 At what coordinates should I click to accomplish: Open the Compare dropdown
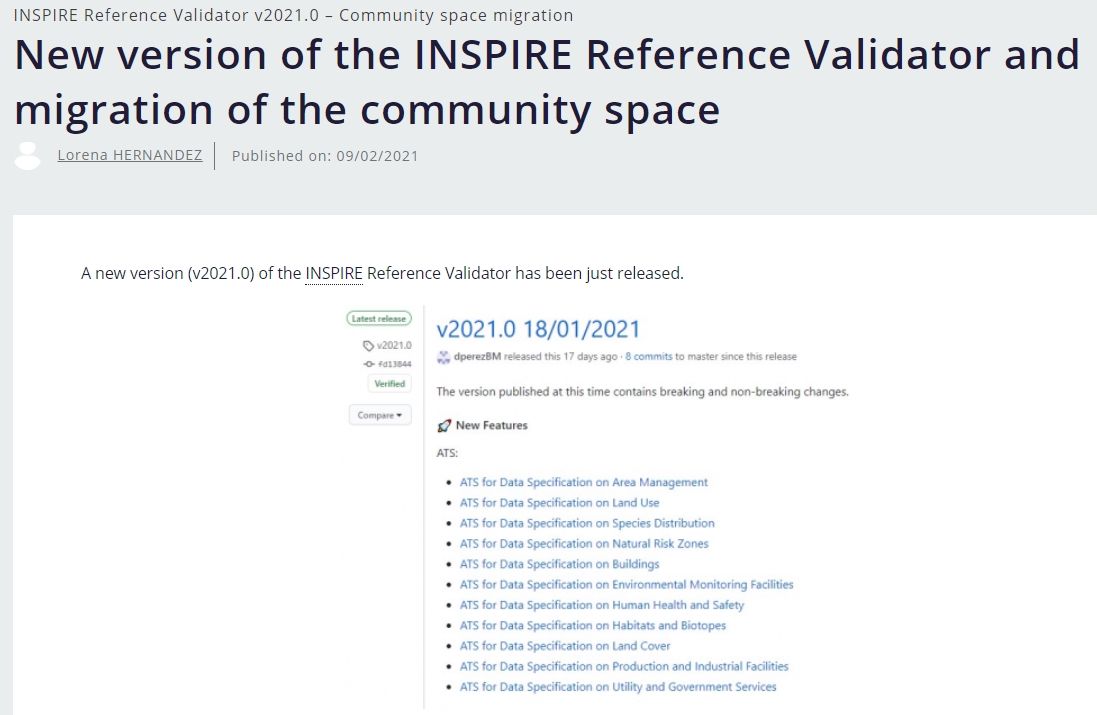tap(380, 415)
